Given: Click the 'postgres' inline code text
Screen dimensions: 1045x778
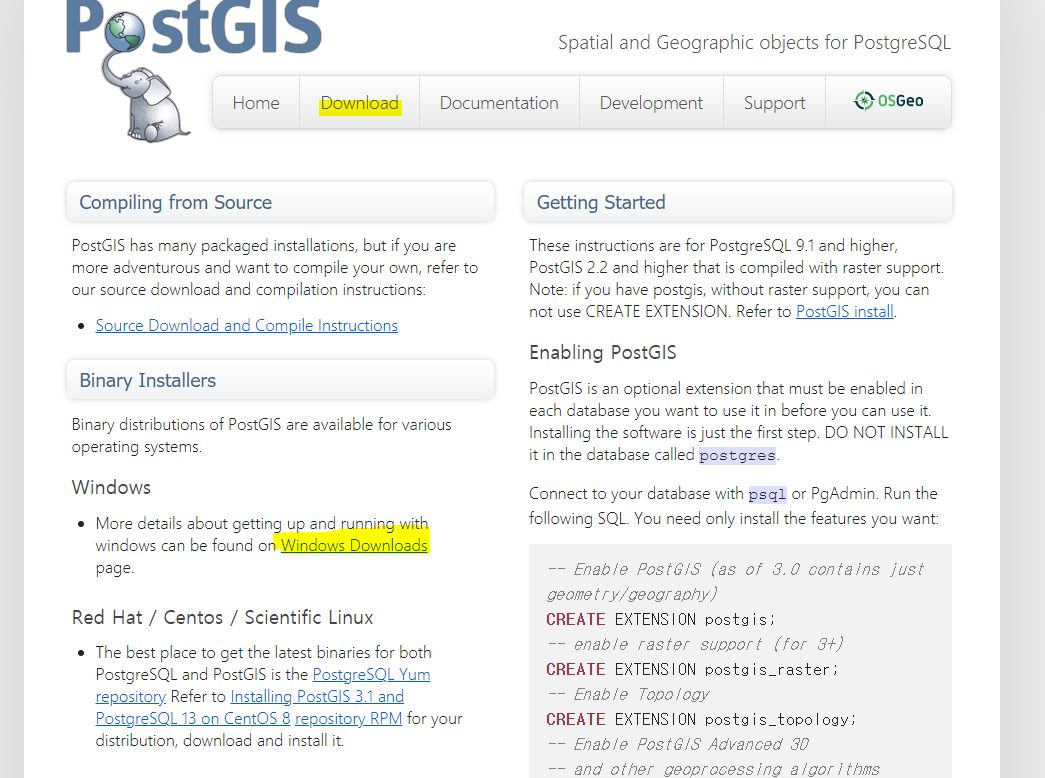Looking at the screenshot, I should tap(737, 455).
